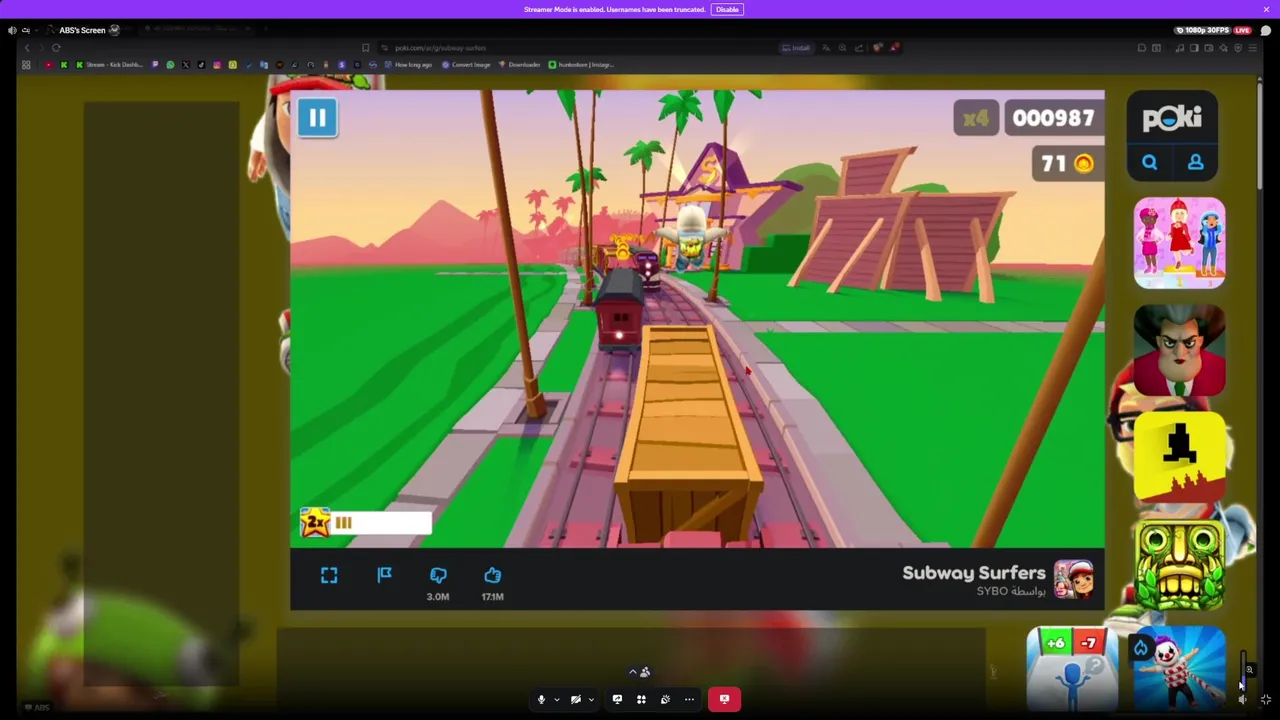This screenshot has width=1280, height=720.
Task: Open the chat bubble icon at top right
Action: pos(1265,30)
